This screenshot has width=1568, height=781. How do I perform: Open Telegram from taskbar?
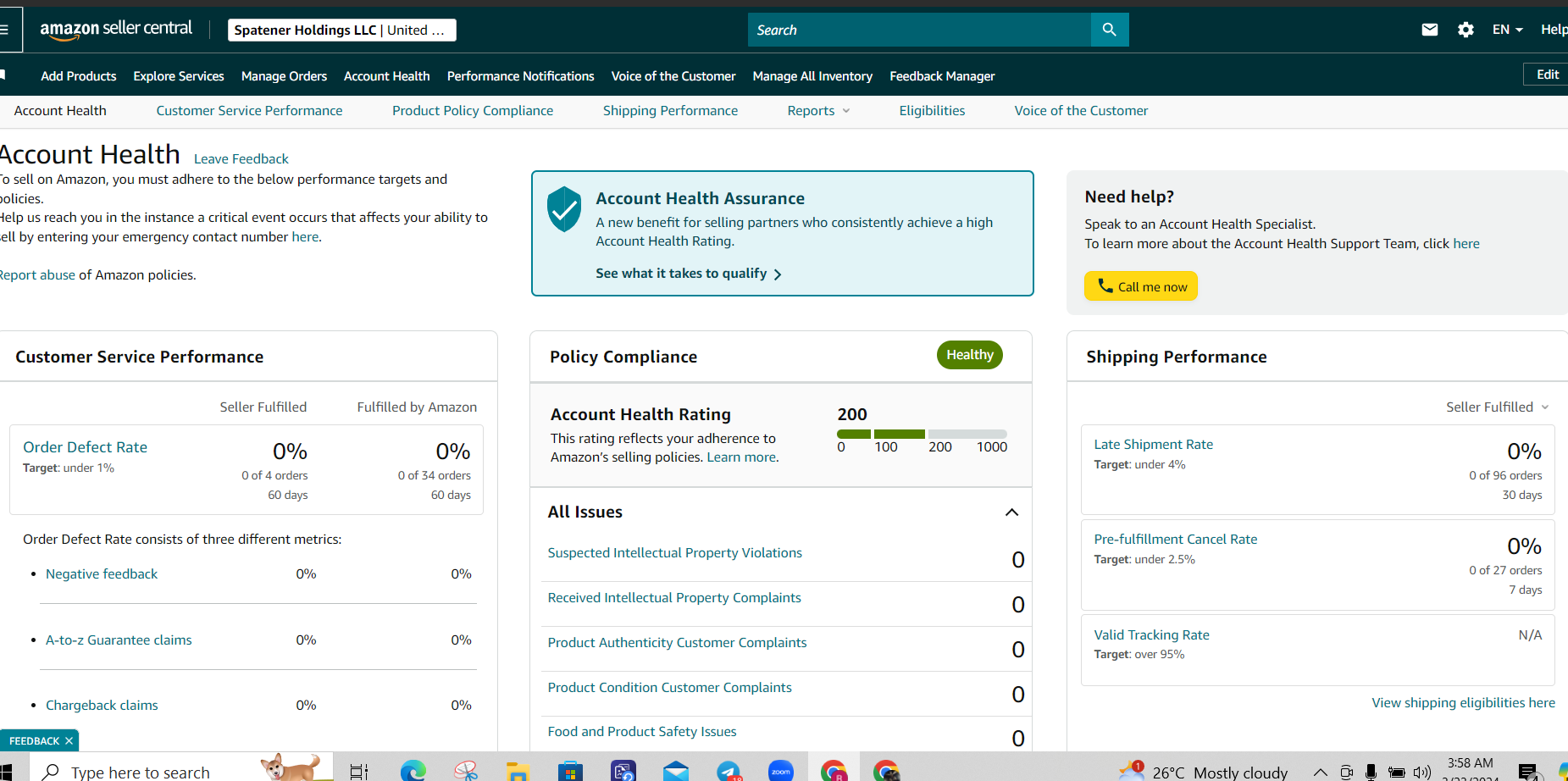[x=729, y=771]
